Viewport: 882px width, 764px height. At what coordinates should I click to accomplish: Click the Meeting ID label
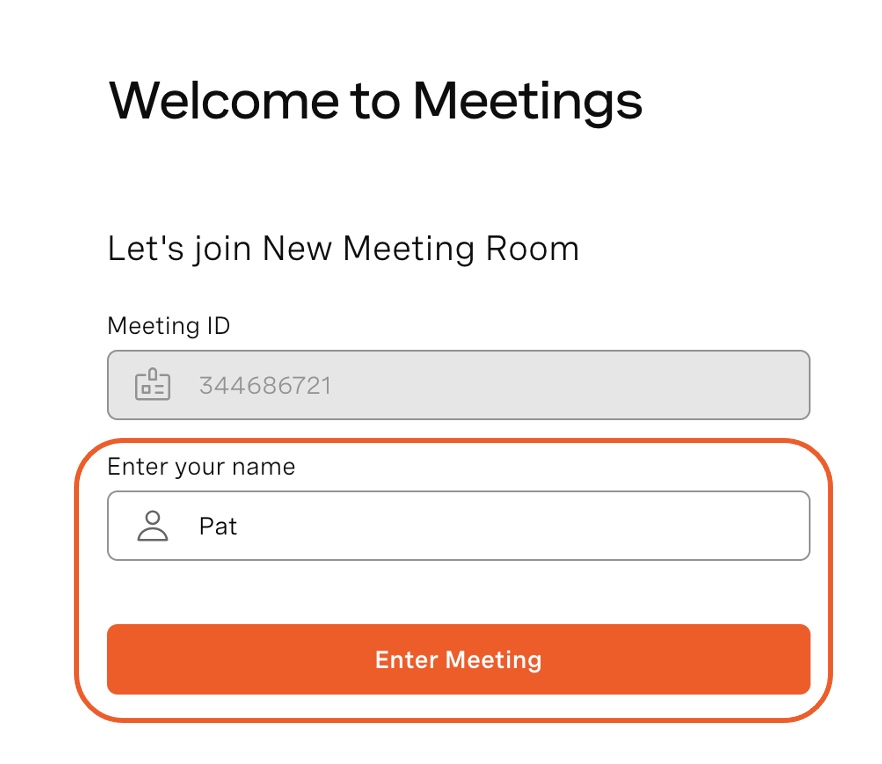tap(169, 326)
